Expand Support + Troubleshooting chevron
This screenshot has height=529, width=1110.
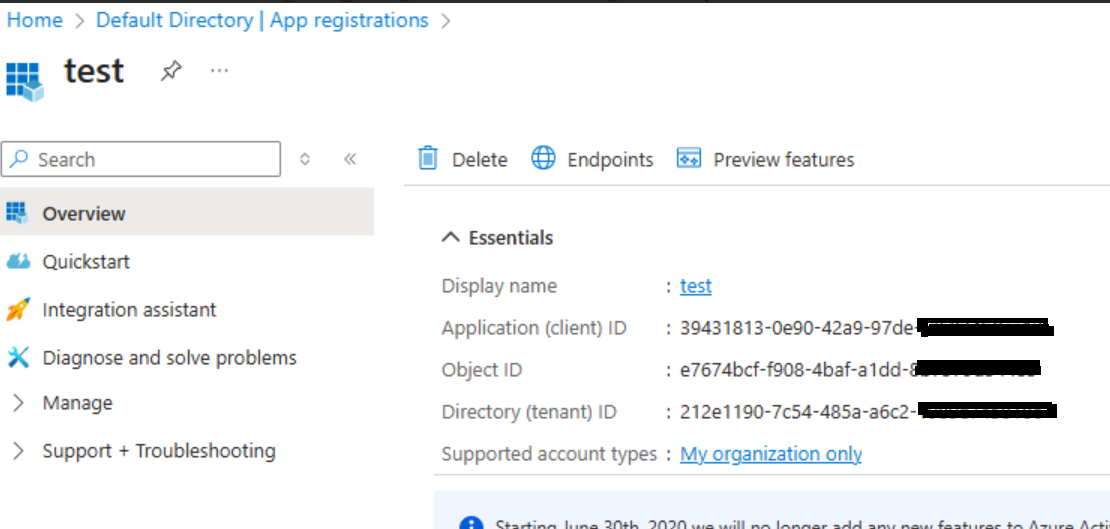pyautogui.click(x=18, y=451)
